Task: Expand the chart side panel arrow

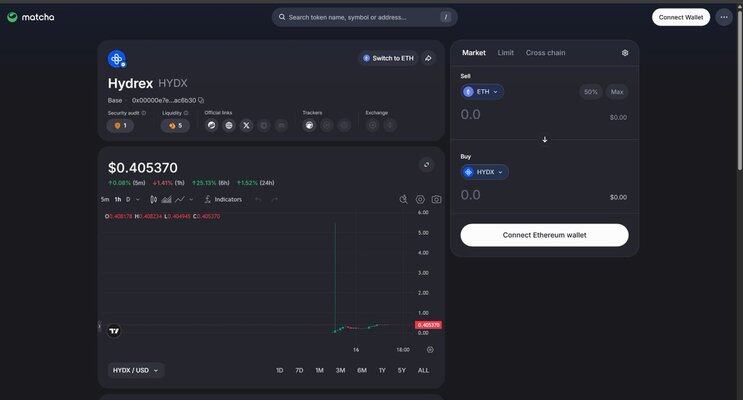Action: (x=100, y=326)
